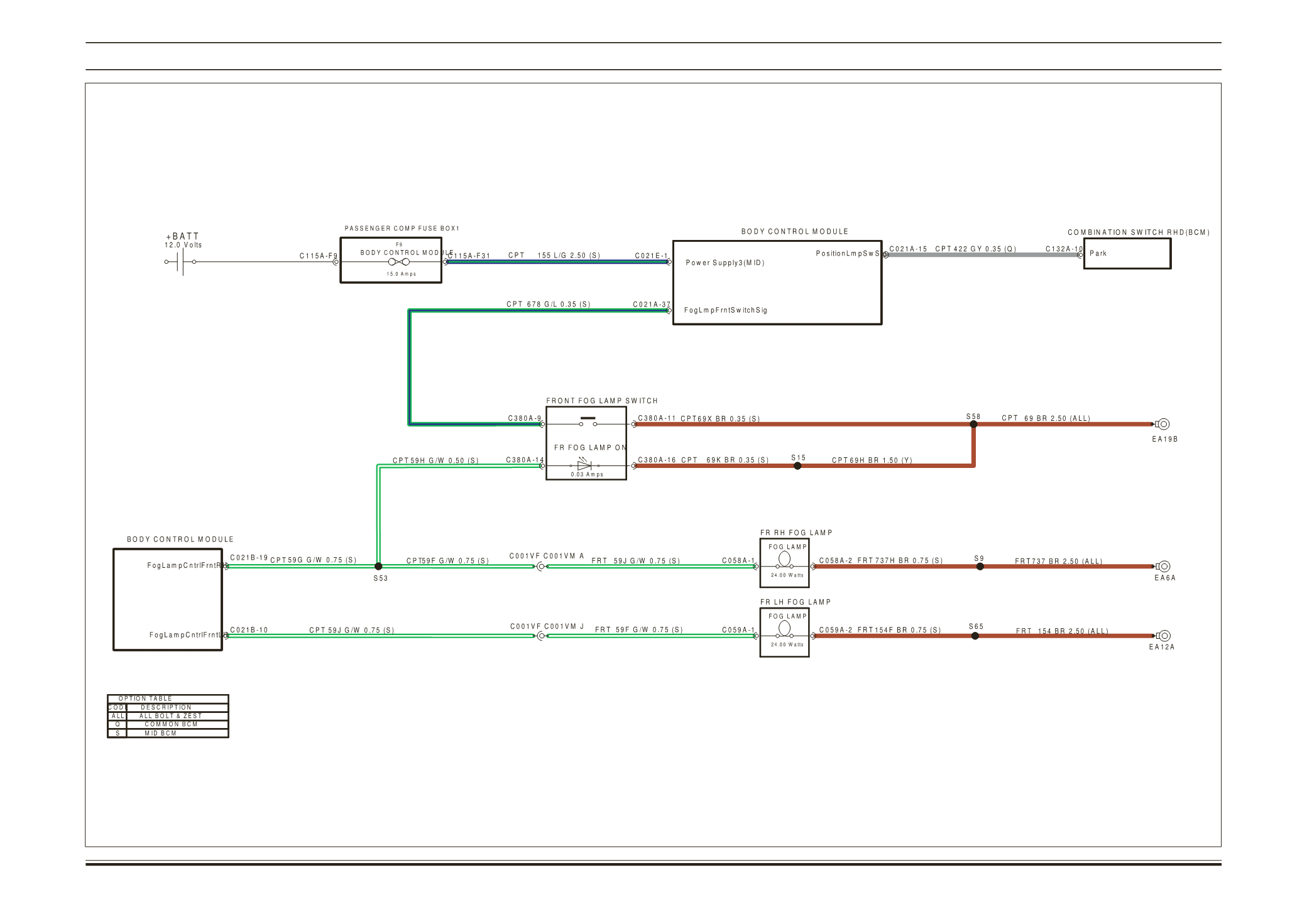This screenshot has width=1307, height=924.
Task: Click the S15 splice junction dot
Action: pyautogui.click(x=797, y=466)
